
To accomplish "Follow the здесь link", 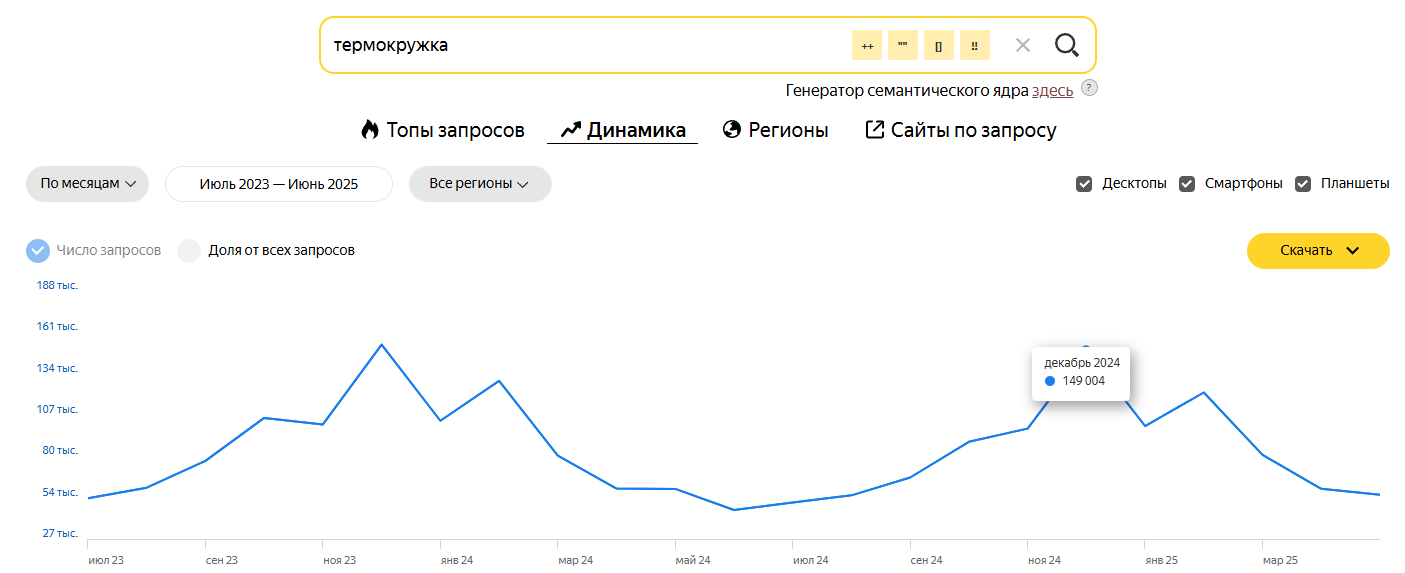I will tap(1053, 90).
